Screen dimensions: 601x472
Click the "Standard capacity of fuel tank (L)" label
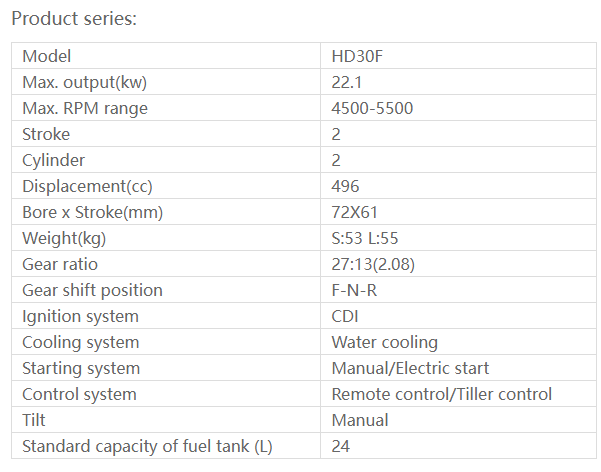pyautogui.click(x=147, y=446)
